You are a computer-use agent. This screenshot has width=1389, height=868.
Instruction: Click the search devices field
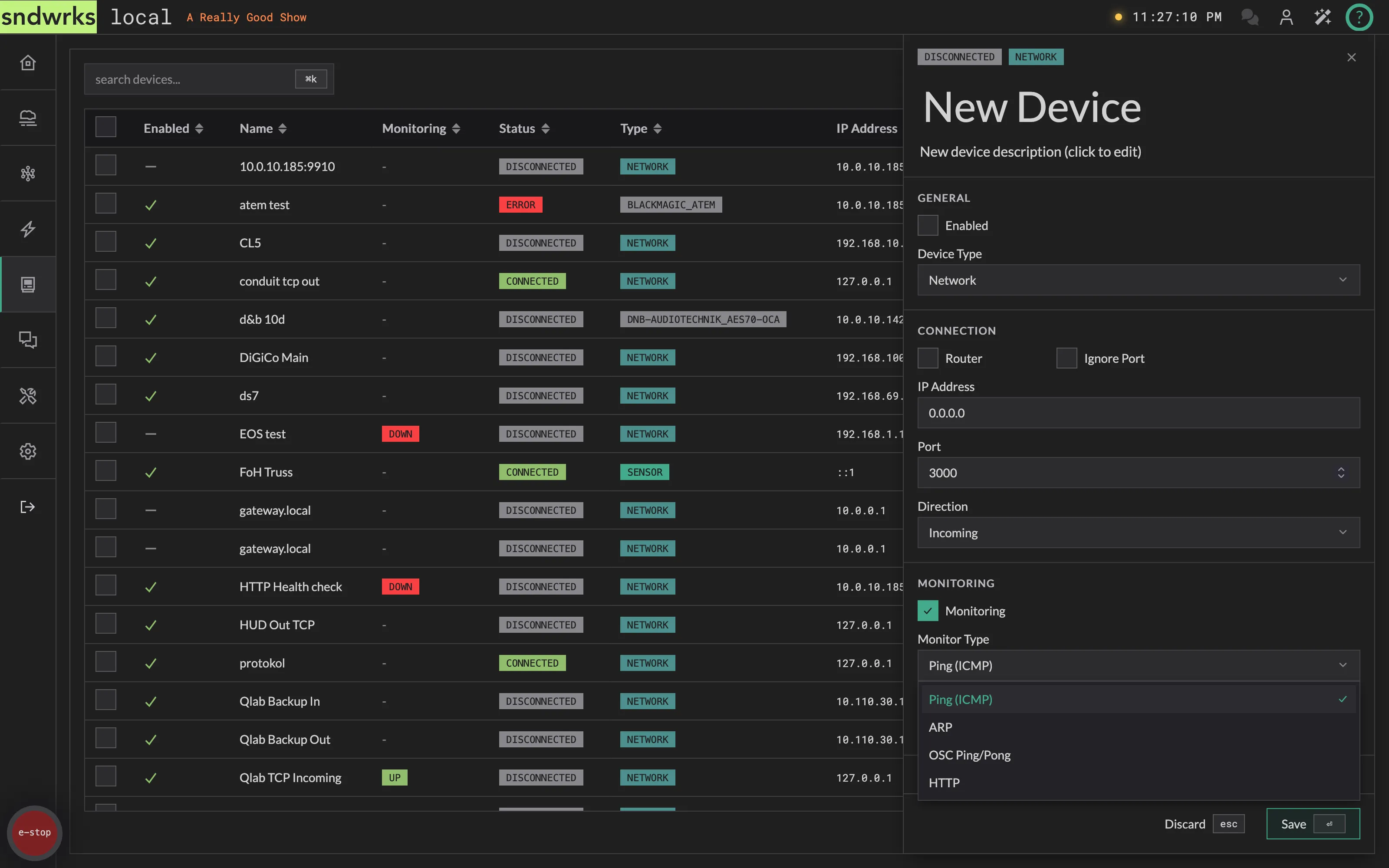(x=209, y=79)
